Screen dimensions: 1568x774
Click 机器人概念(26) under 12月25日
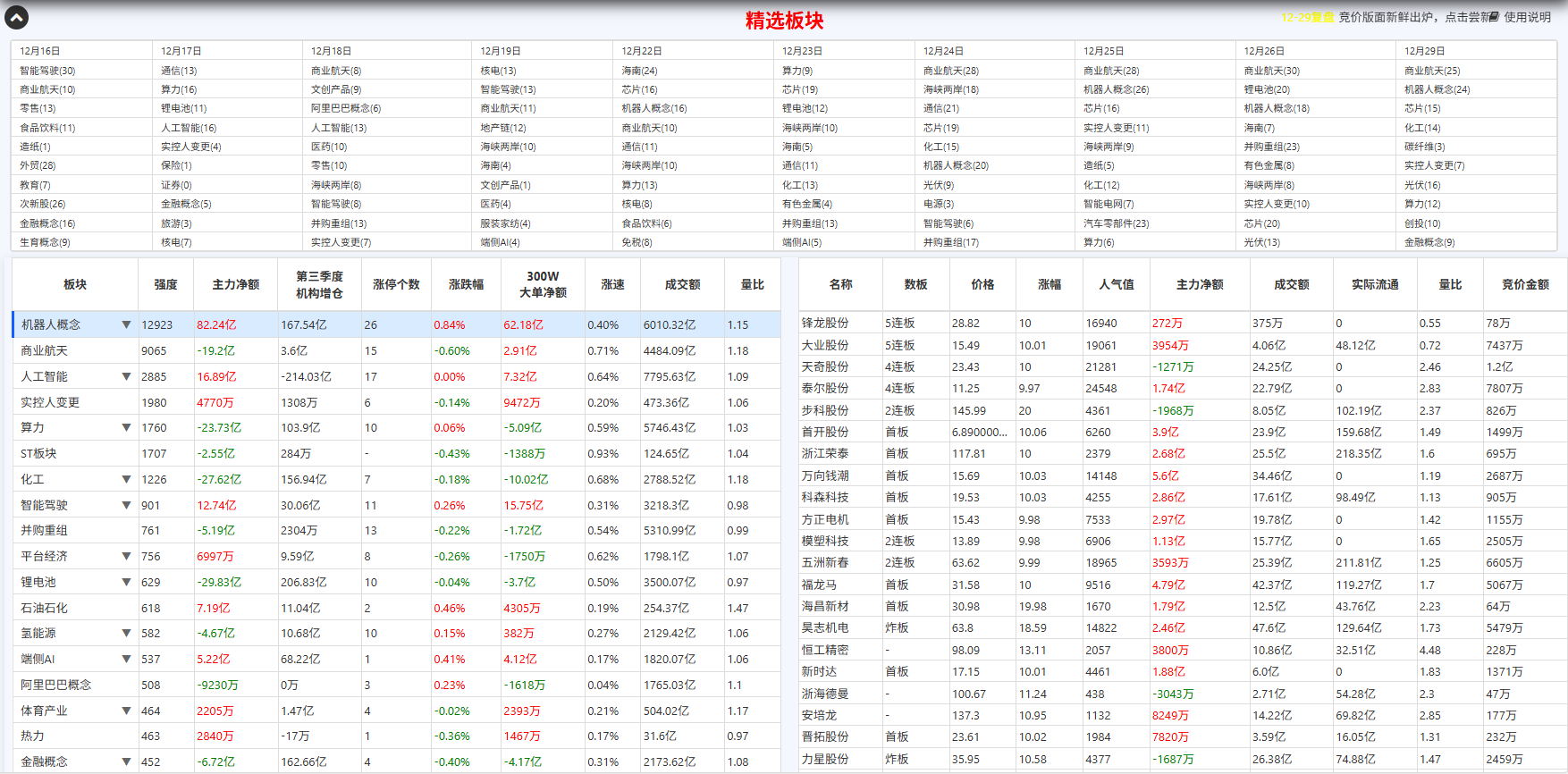1117,89
